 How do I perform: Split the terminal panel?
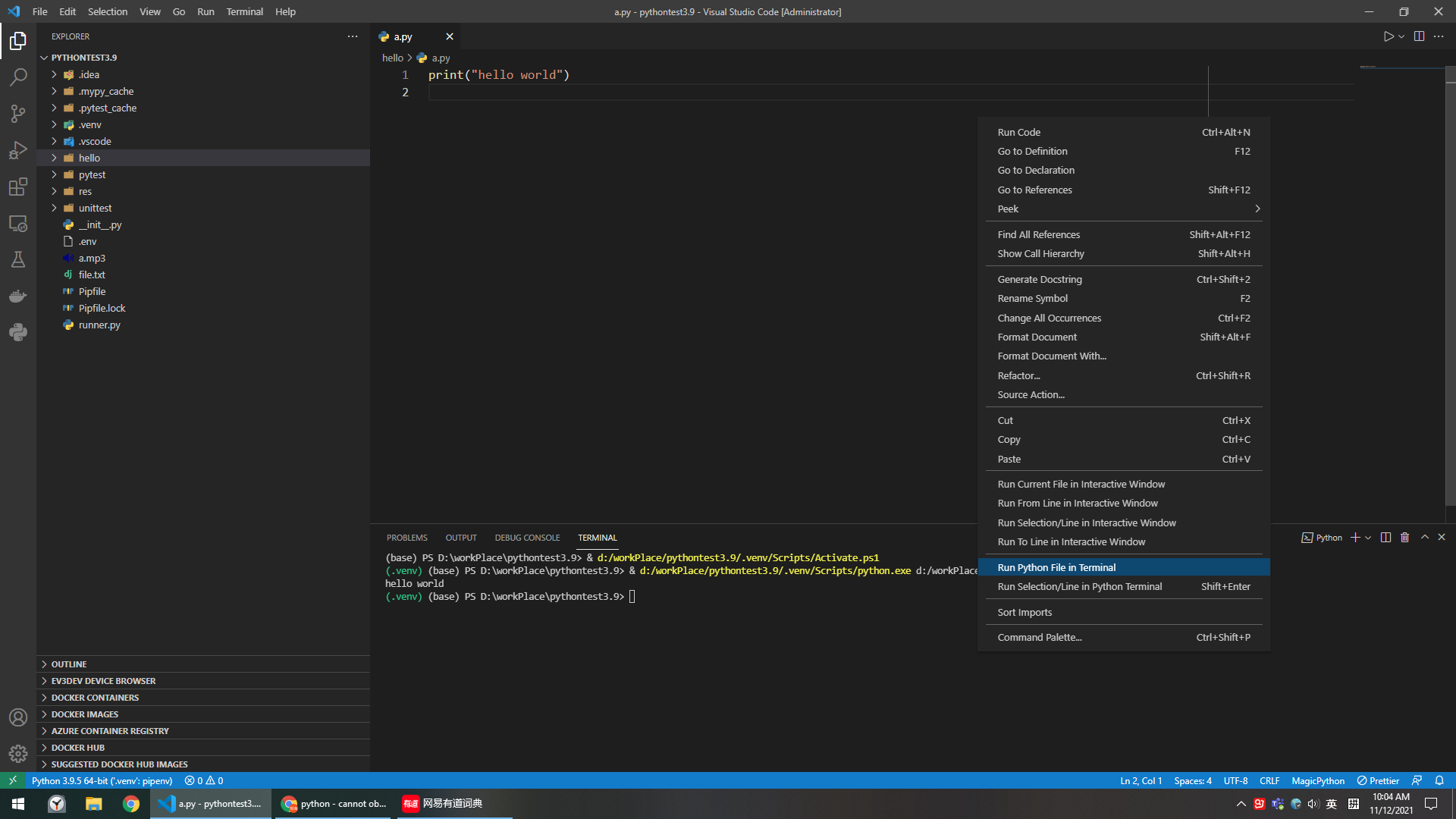(x=1385, y=538)
